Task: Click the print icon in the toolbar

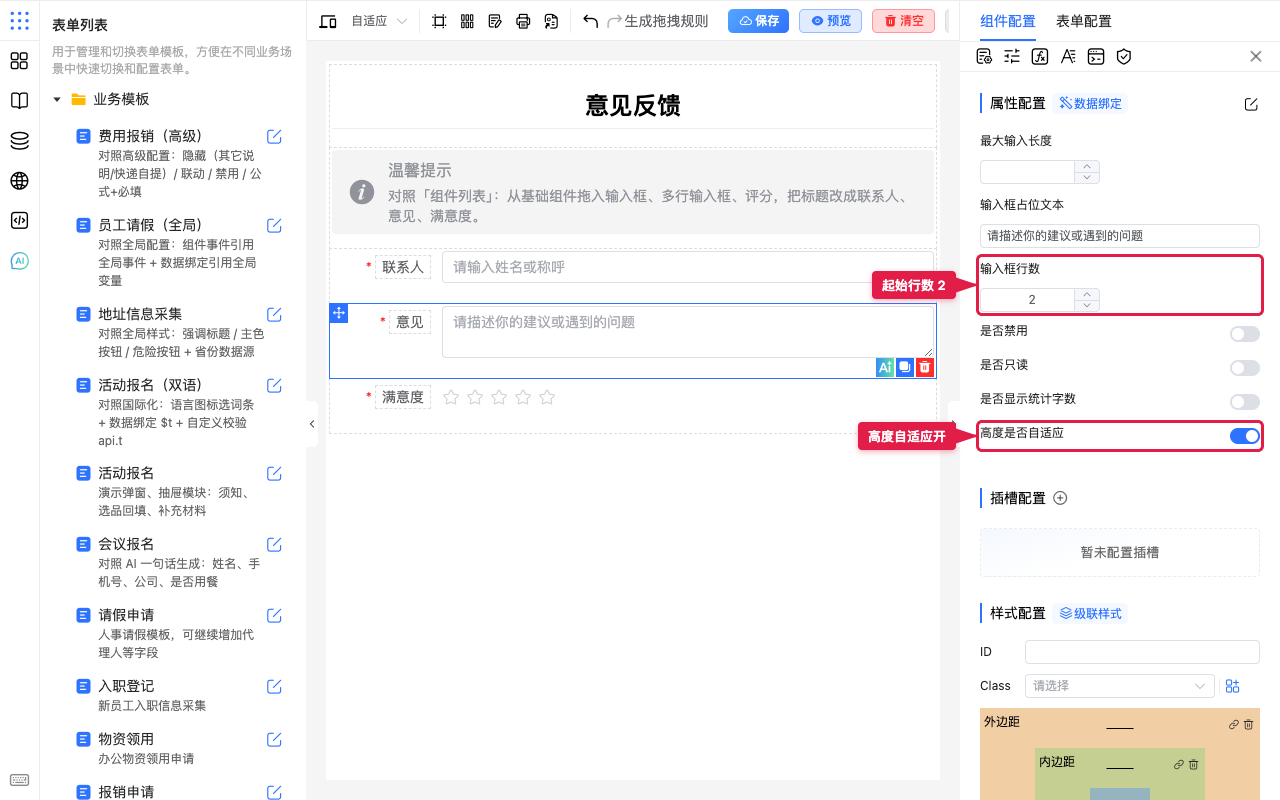Action: pyautogui.click(x=523, y=21)
